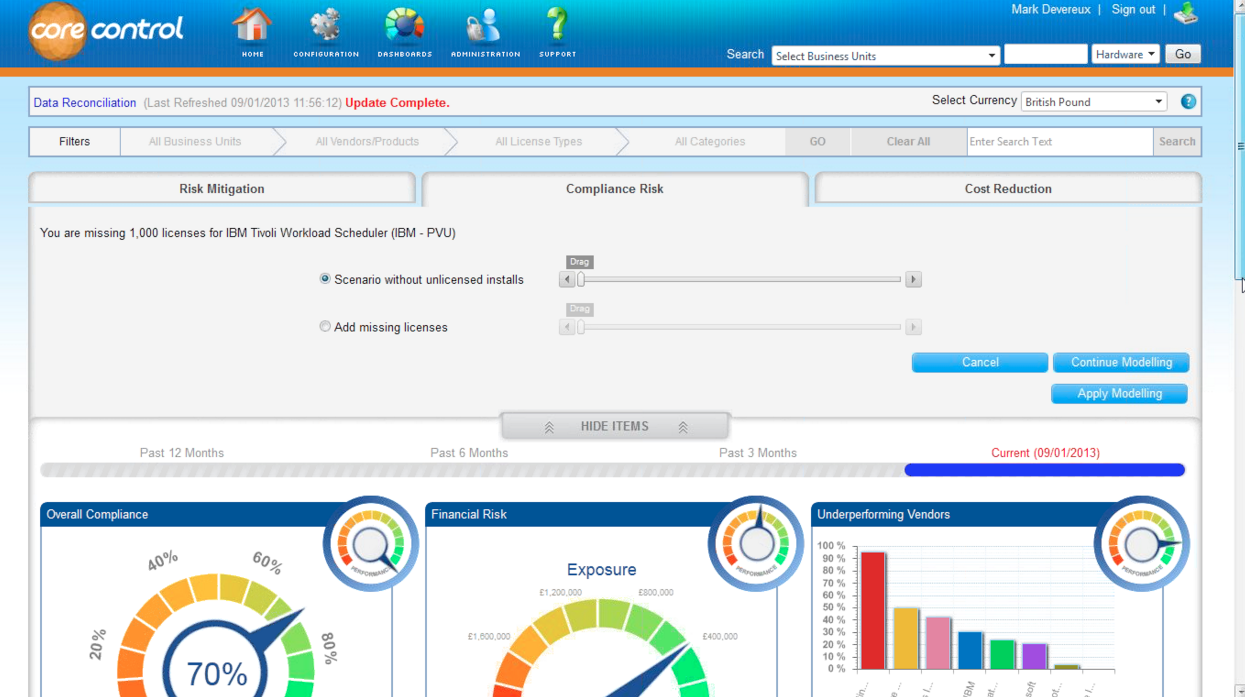Image resolution: width=1245 pixels, height=697 pixels.
Task: Select Add missing licenses option
Action: pyautogui.click(x=325, y=326)
